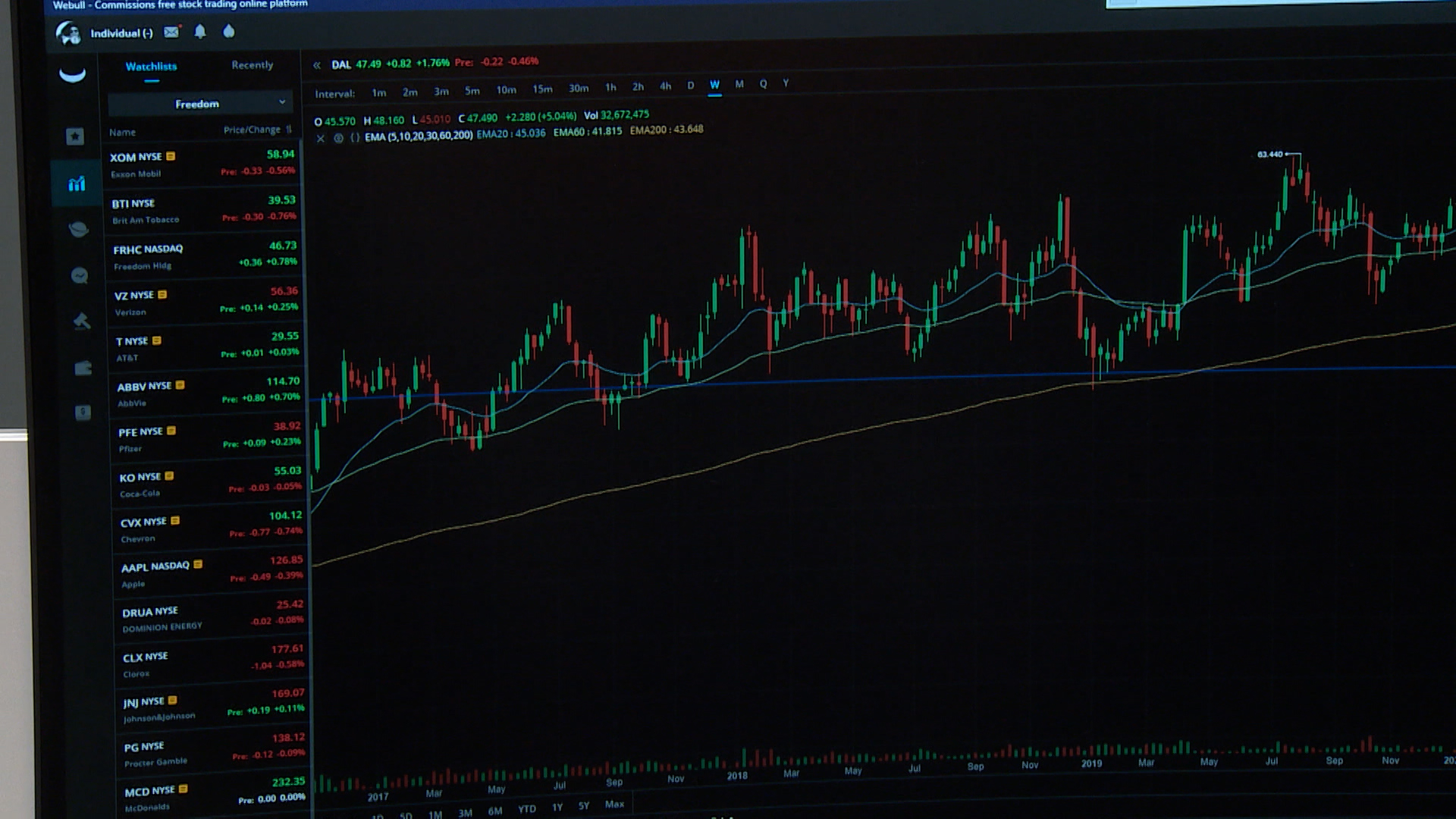Set chart interval to Y

pyautogui.click(x=786, y=83)
